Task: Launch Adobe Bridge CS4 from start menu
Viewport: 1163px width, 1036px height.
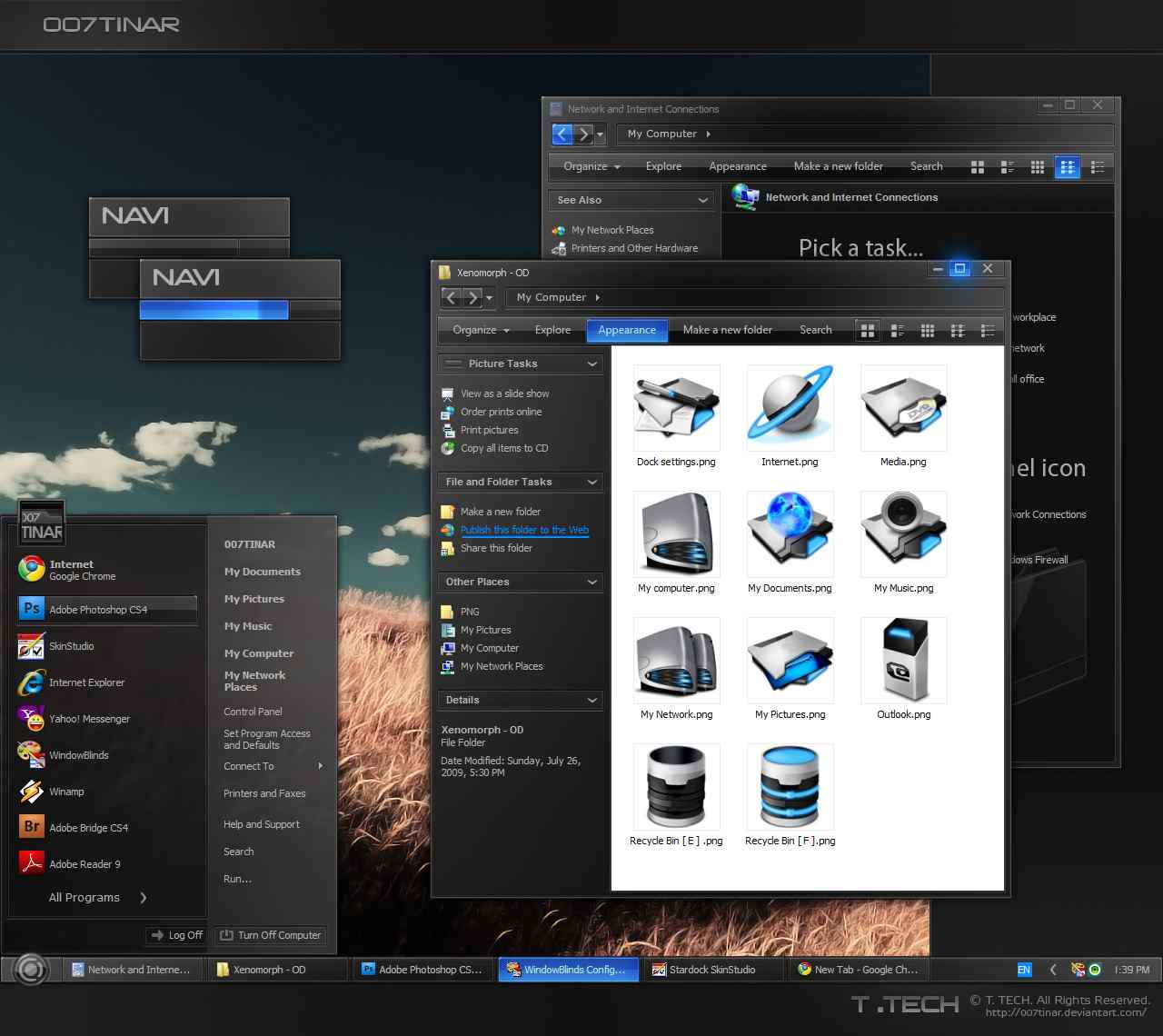Action: (74, 828)
